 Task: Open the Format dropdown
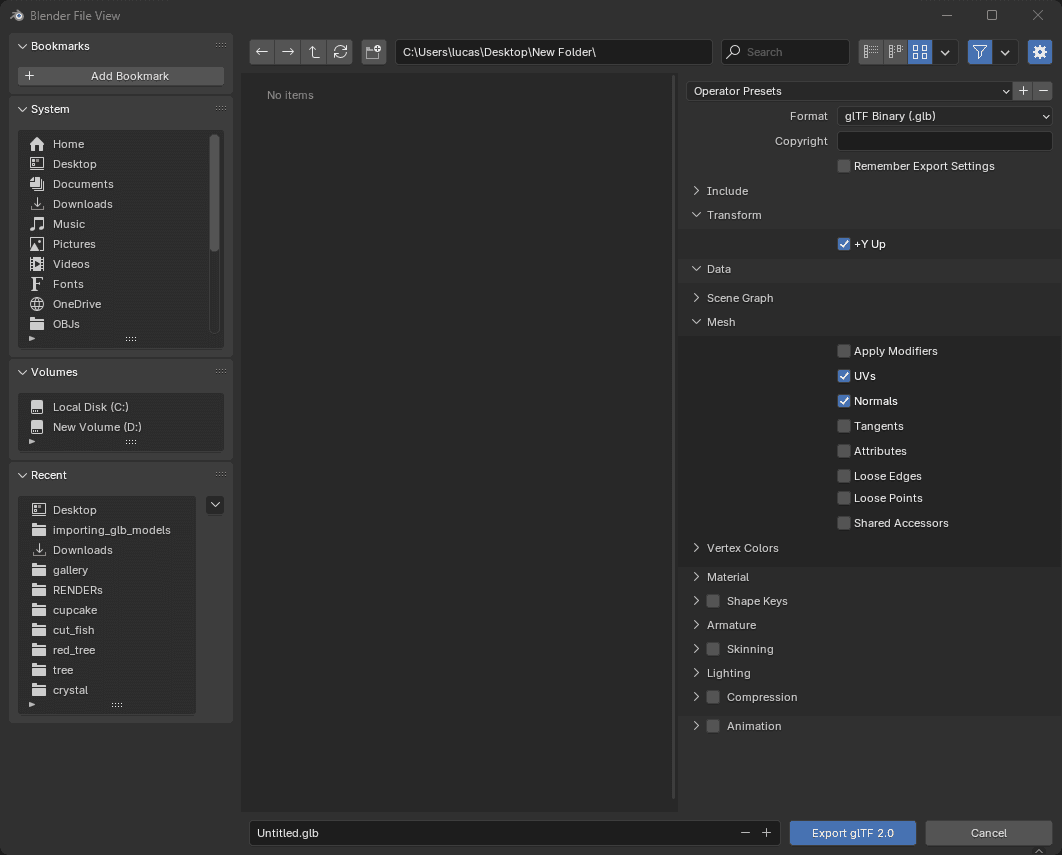[943, 116]
